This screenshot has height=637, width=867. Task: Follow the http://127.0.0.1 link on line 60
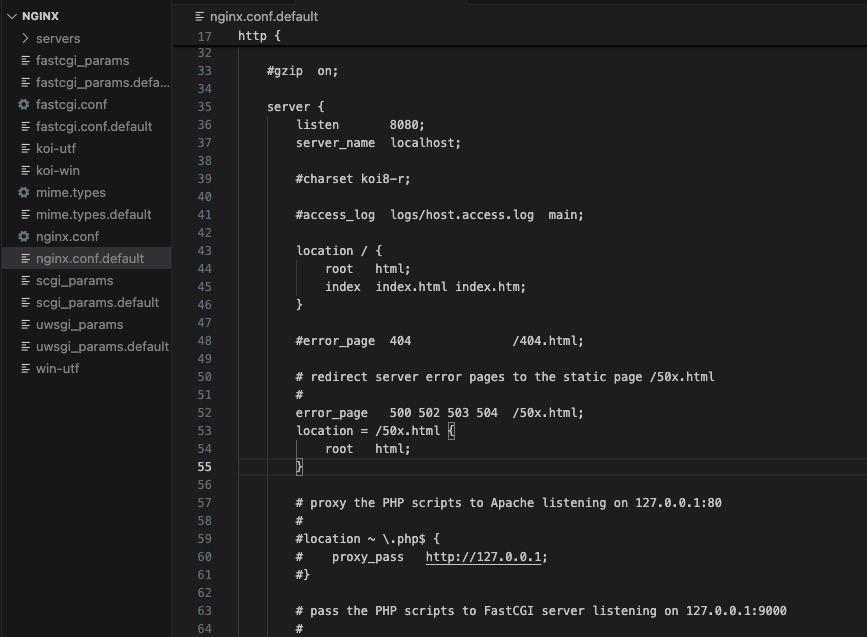(x=484, y=557)
